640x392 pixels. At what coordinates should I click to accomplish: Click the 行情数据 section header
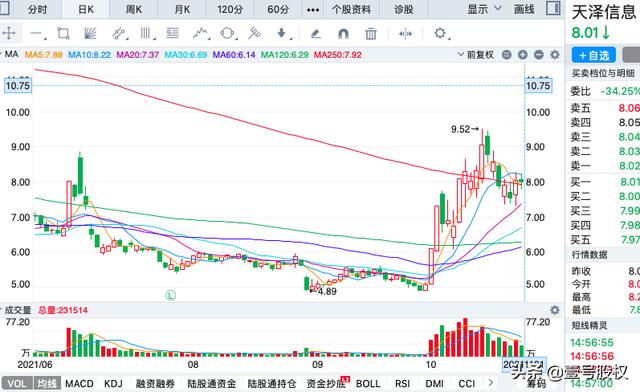590,255
